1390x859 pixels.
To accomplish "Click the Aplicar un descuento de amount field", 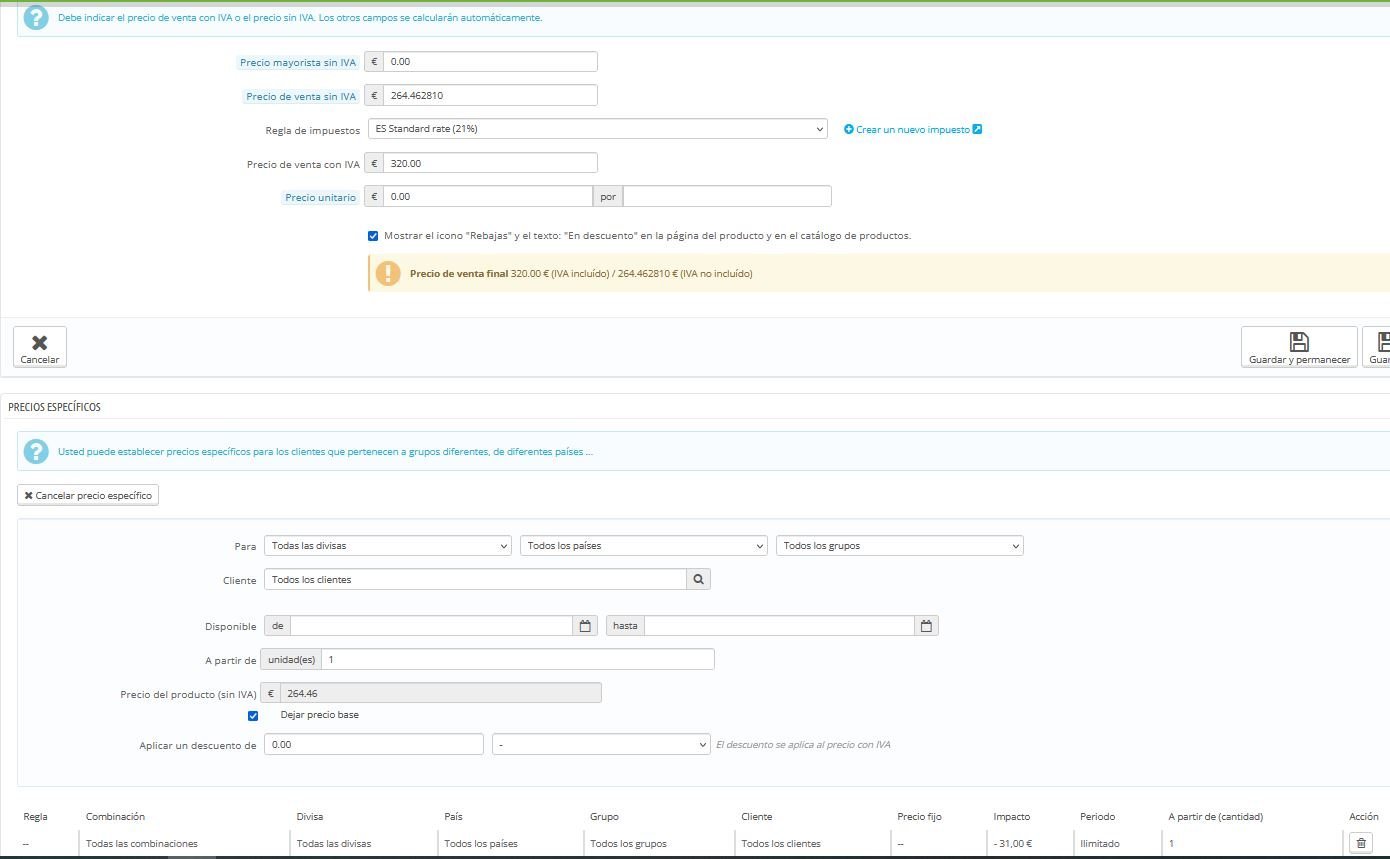I will pos(373,745).
